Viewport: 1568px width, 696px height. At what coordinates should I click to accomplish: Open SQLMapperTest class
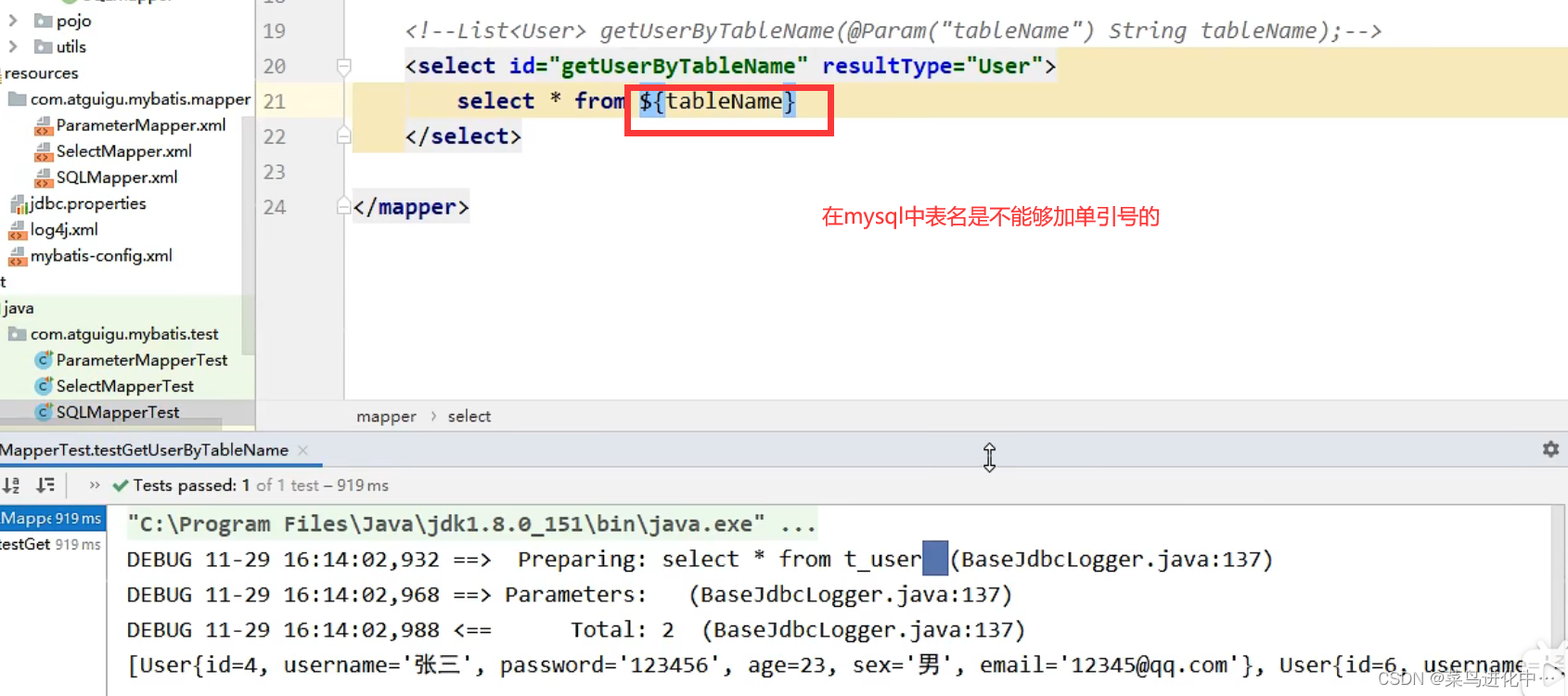click(118, 412)
